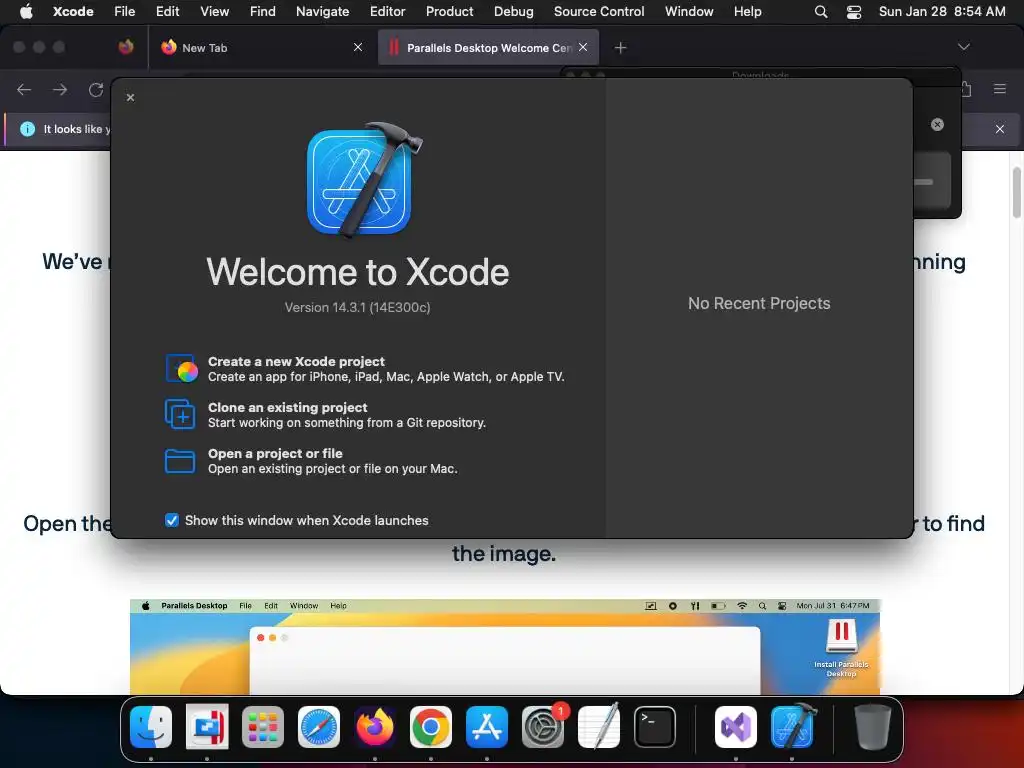
Task: Open Terminal from the Dock
Action: click(654, 726)
